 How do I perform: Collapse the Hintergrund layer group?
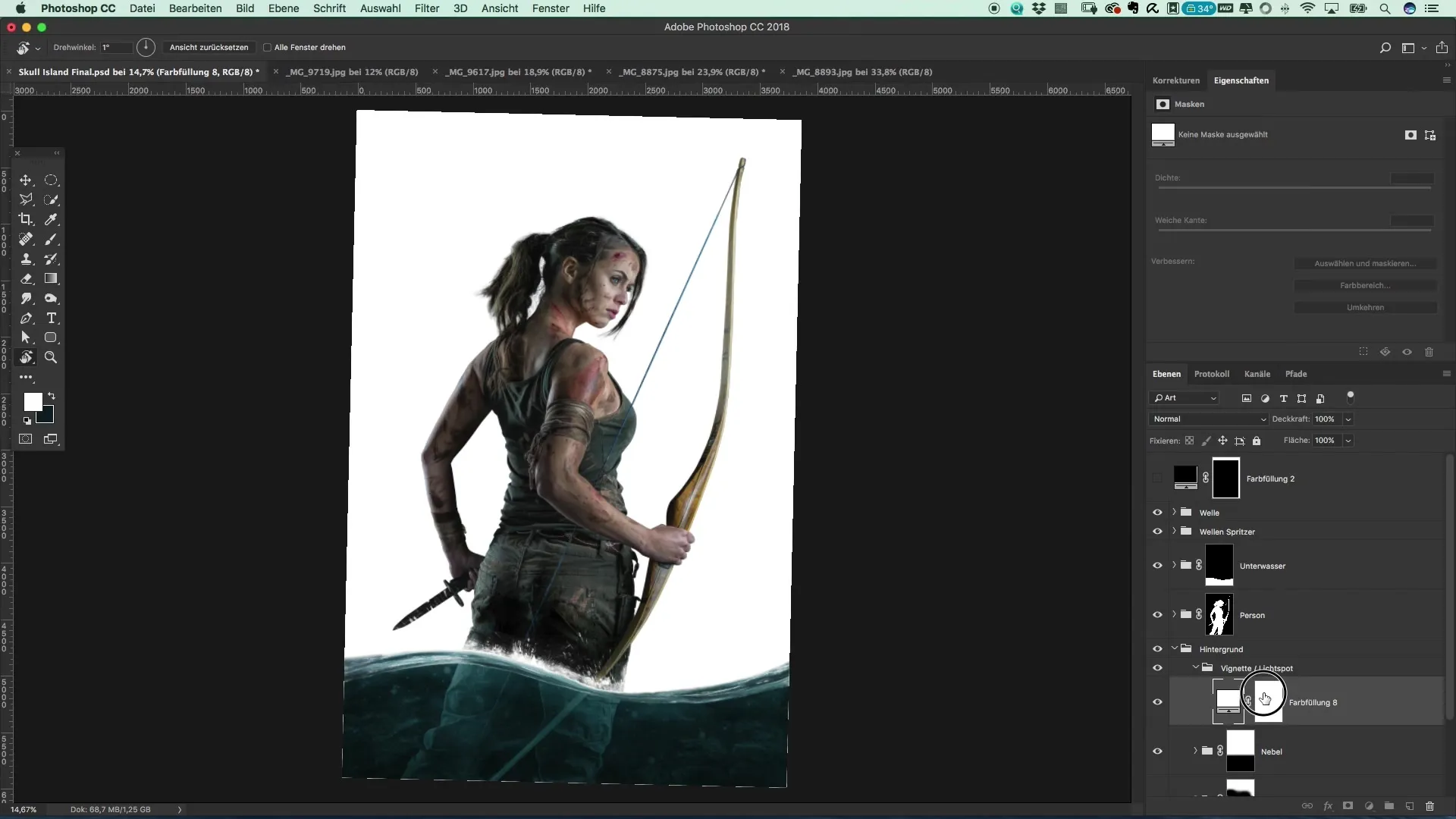click(x=1174, y=648)
